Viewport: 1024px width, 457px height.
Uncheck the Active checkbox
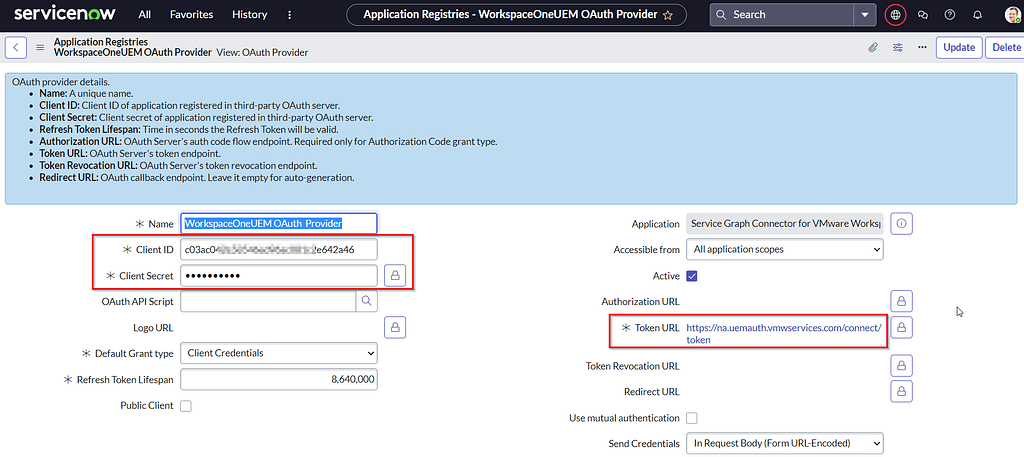click(x=692, y=276)
